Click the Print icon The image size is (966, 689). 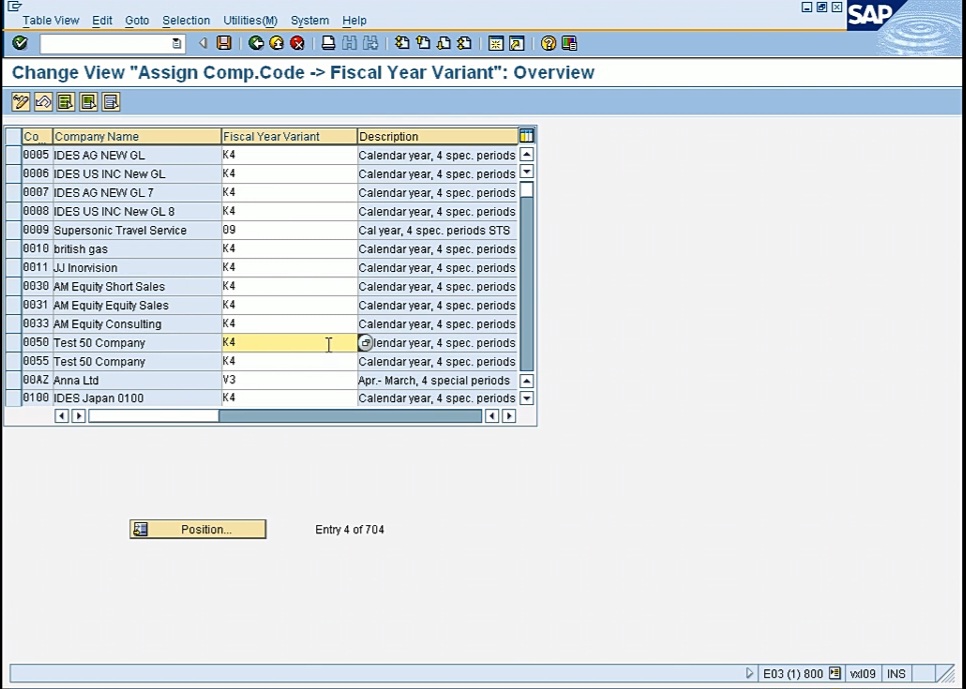(328, 43)
